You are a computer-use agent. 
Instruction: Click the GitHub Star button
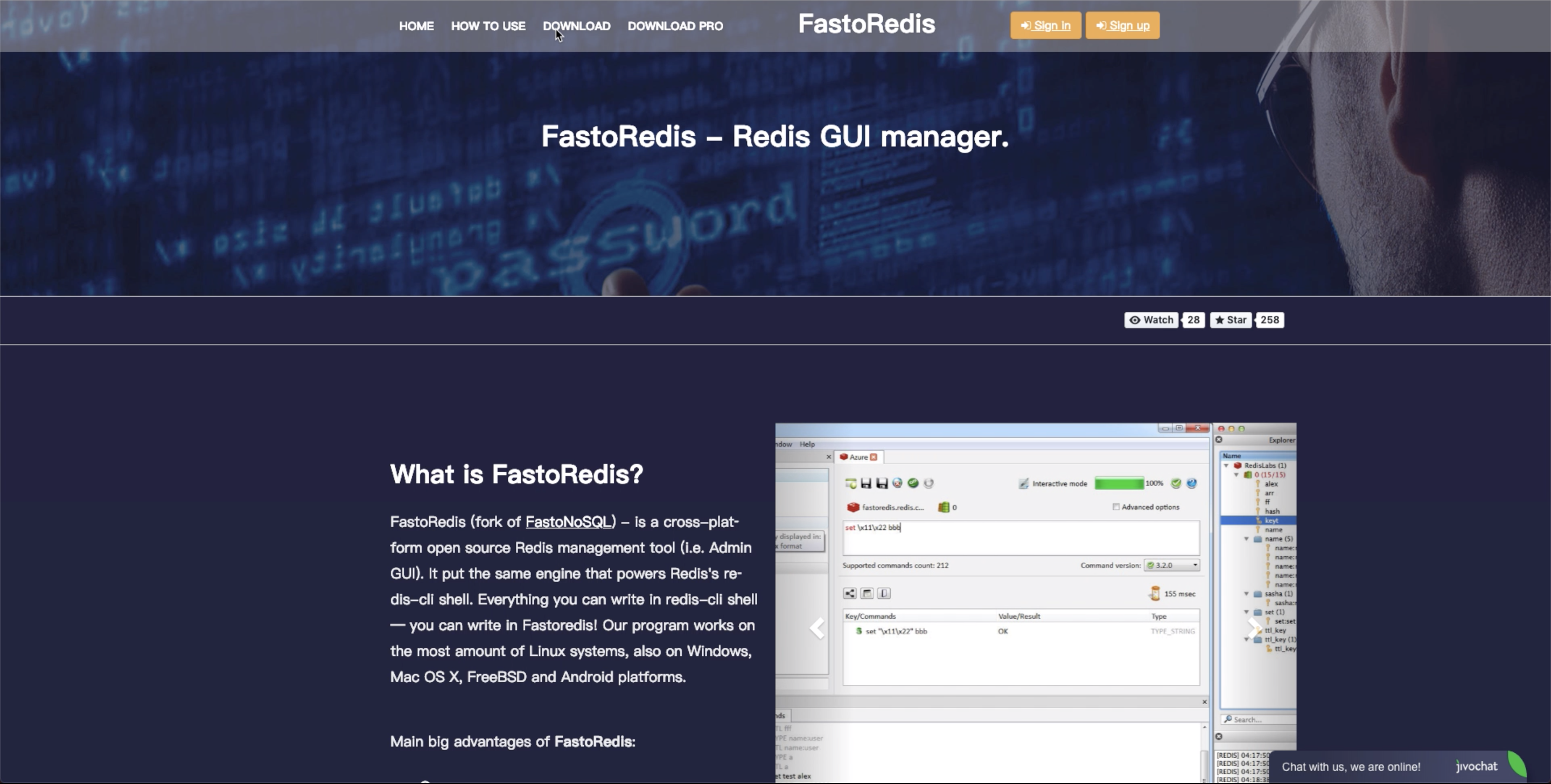click(1231, 320)
